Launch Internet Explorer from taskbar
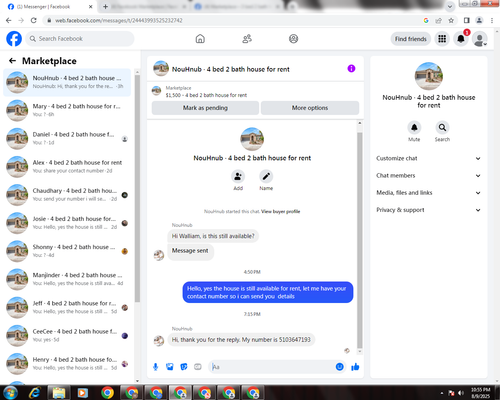The image size is (500, 400). coord(35,393)
